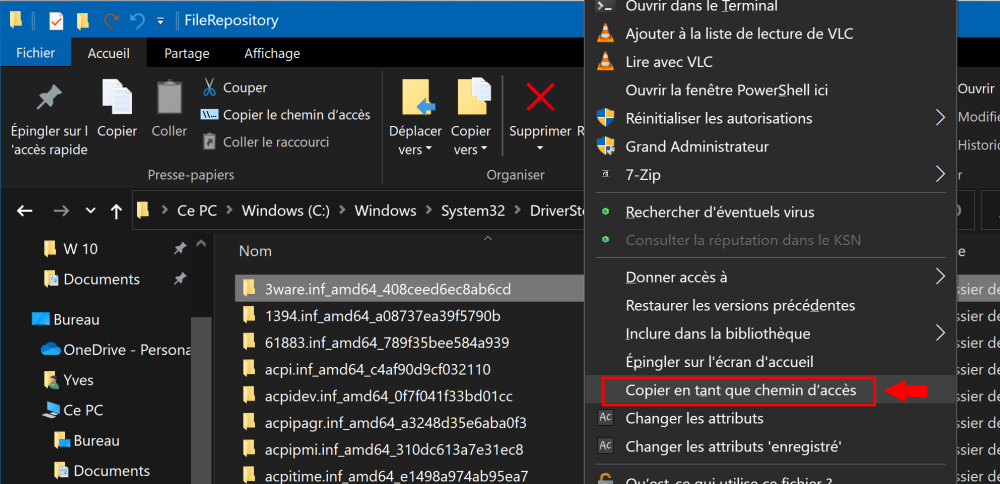Click the Up one level arrow
1000x484 pixels.
116,211
